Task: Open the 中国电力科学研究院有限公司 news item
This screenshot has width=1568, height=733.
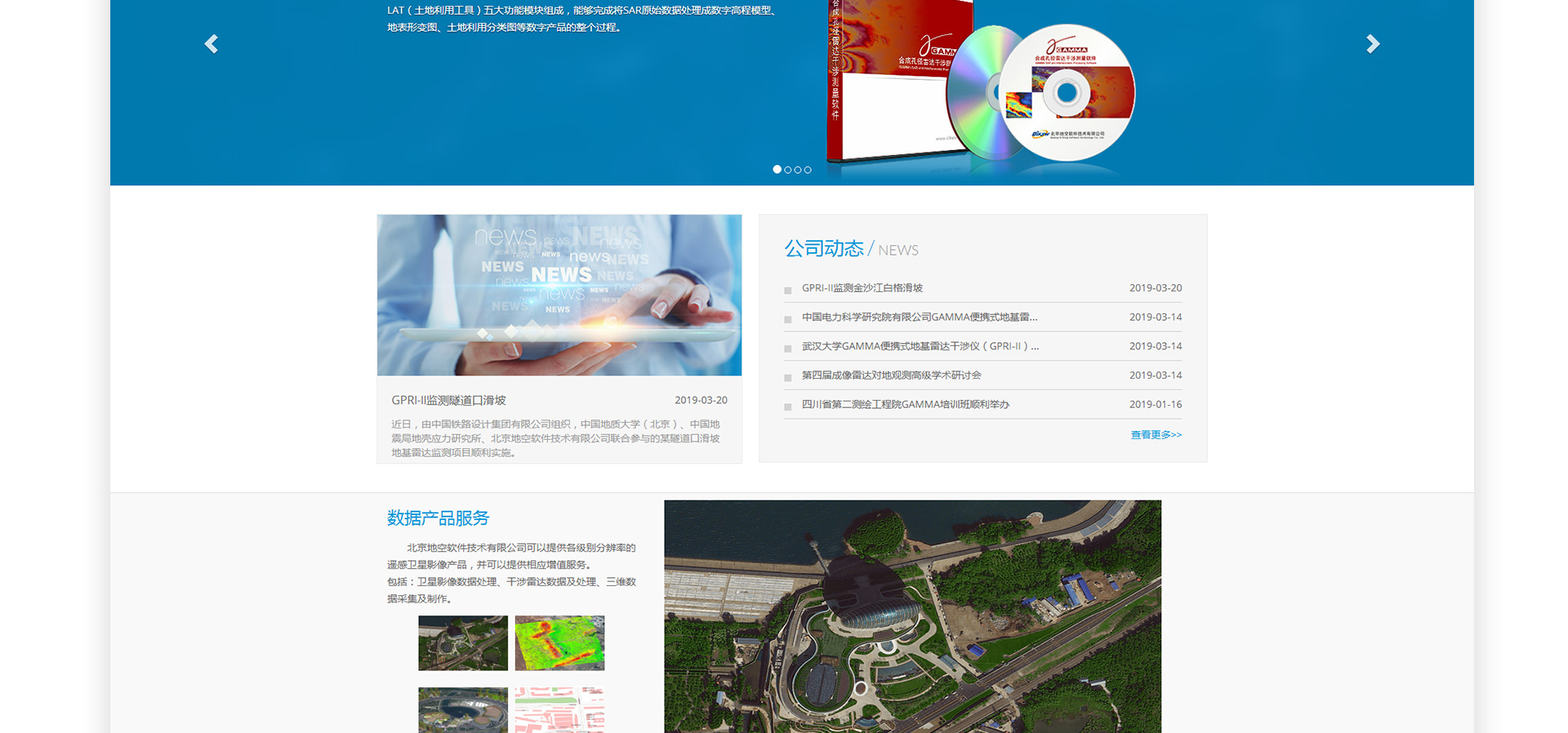Action: point(919,318)
